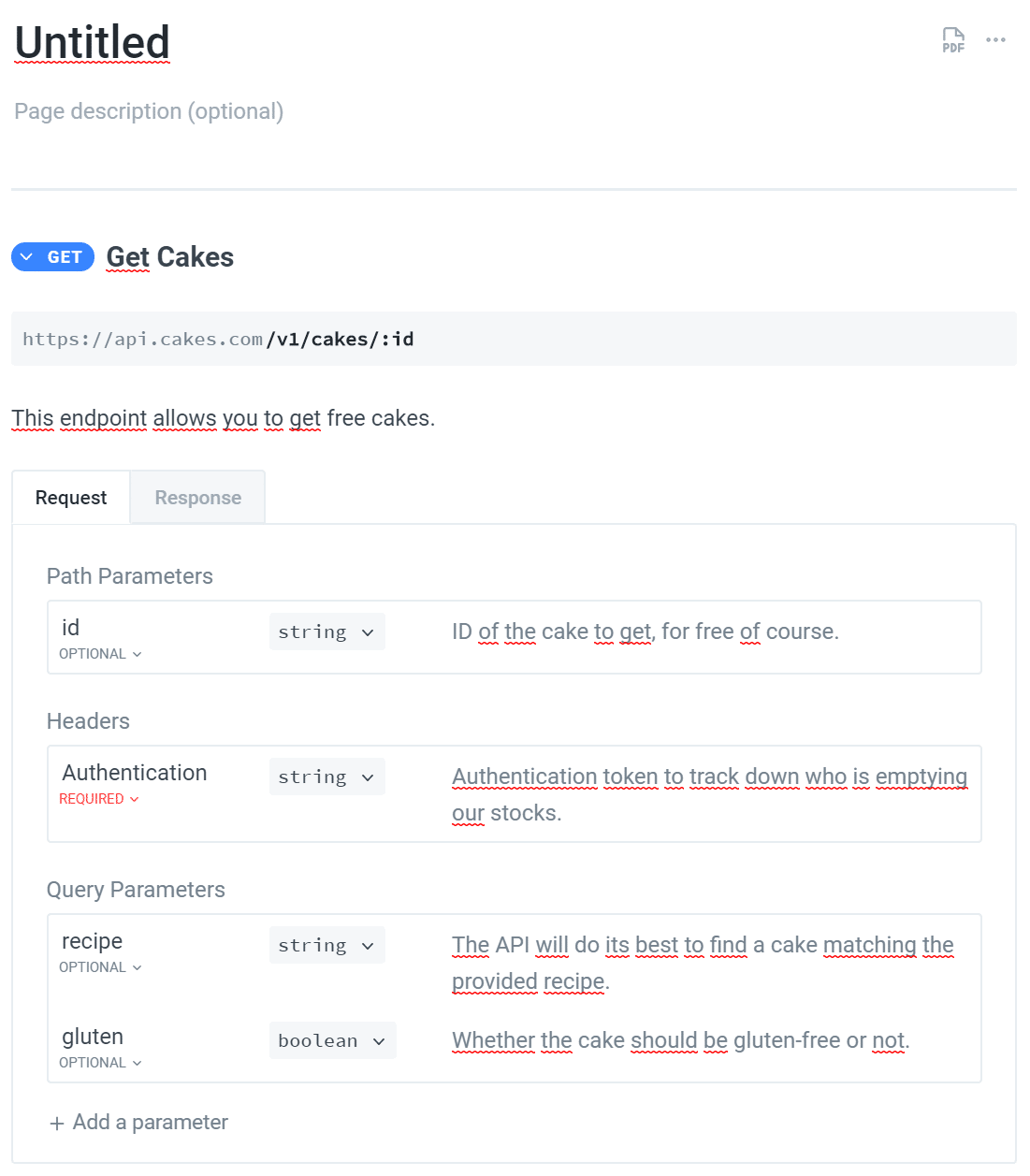The image size is (1030, 1176).
Task: Open the id parameter type dropdown
Action: click(326, 632)
